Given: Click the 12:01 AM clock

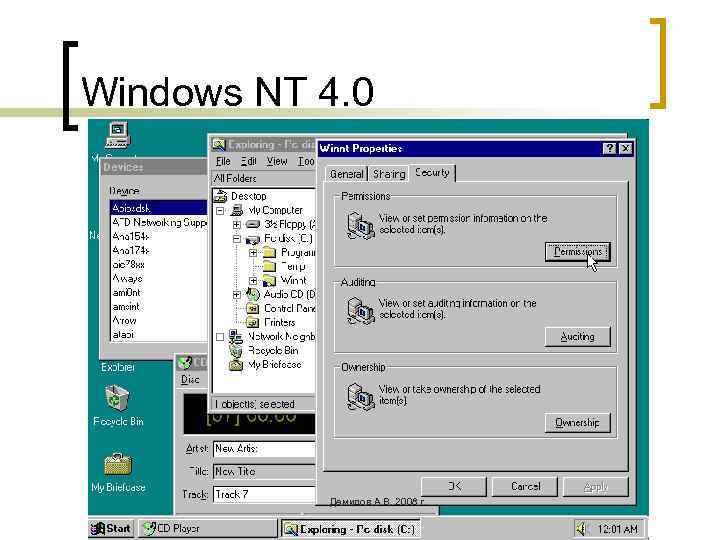Looking at the screenshot, I should [x=618, y=529].
